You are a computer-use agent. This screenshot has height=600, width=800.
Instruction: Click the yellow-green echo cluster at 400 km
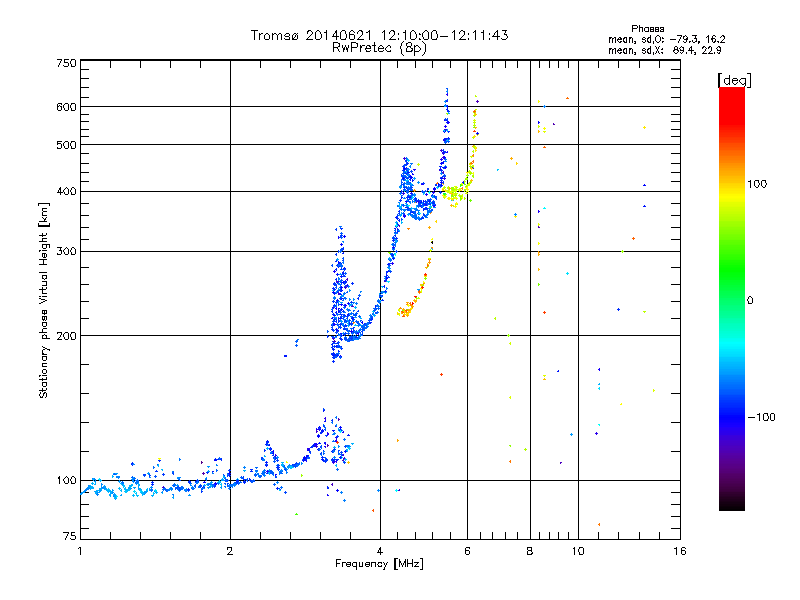455,194
